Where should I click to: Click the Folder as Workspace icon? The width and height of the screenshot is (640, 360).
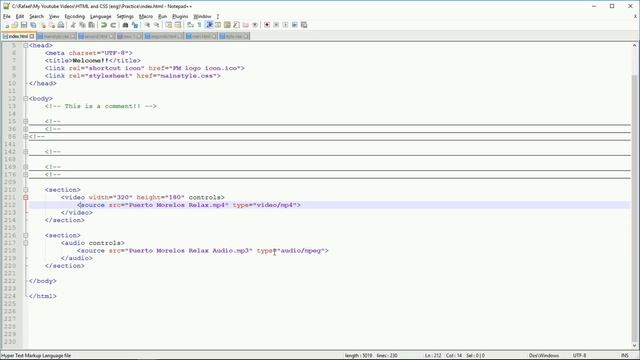click(245, 25)
